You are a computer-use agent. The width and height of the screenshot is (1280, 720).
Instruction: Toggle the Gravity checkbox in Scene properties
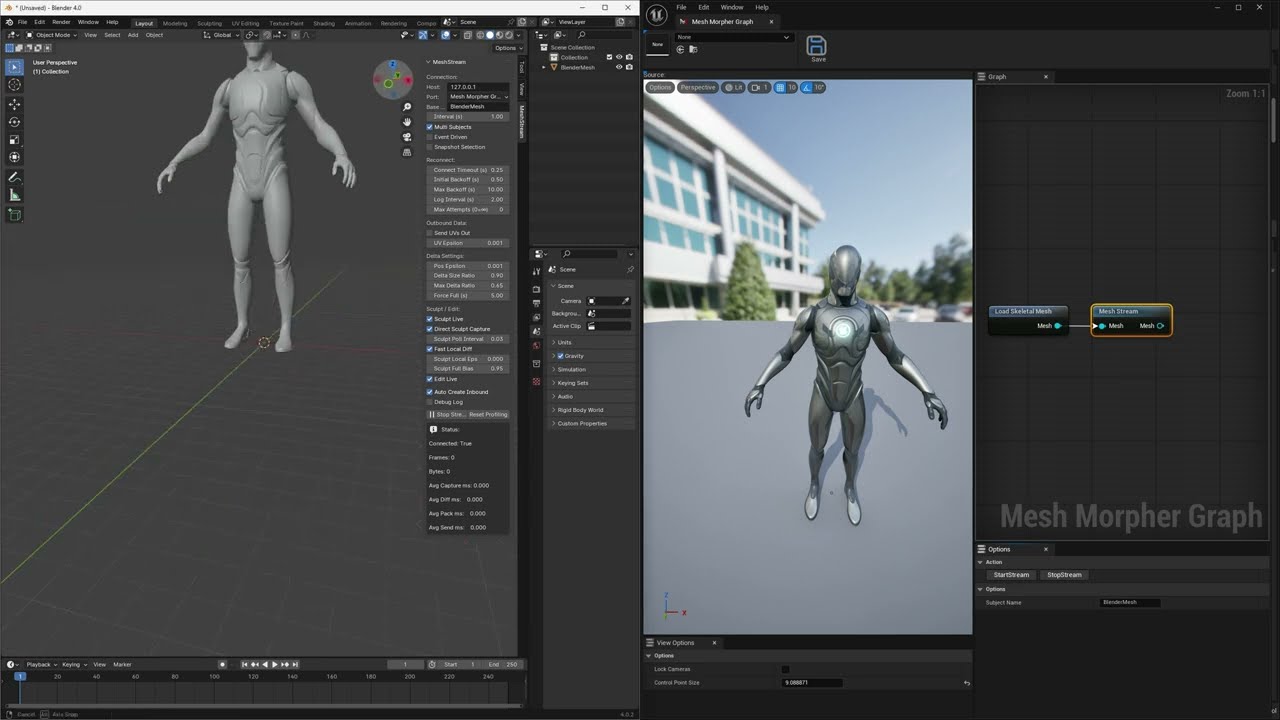(x=560, y=356)
